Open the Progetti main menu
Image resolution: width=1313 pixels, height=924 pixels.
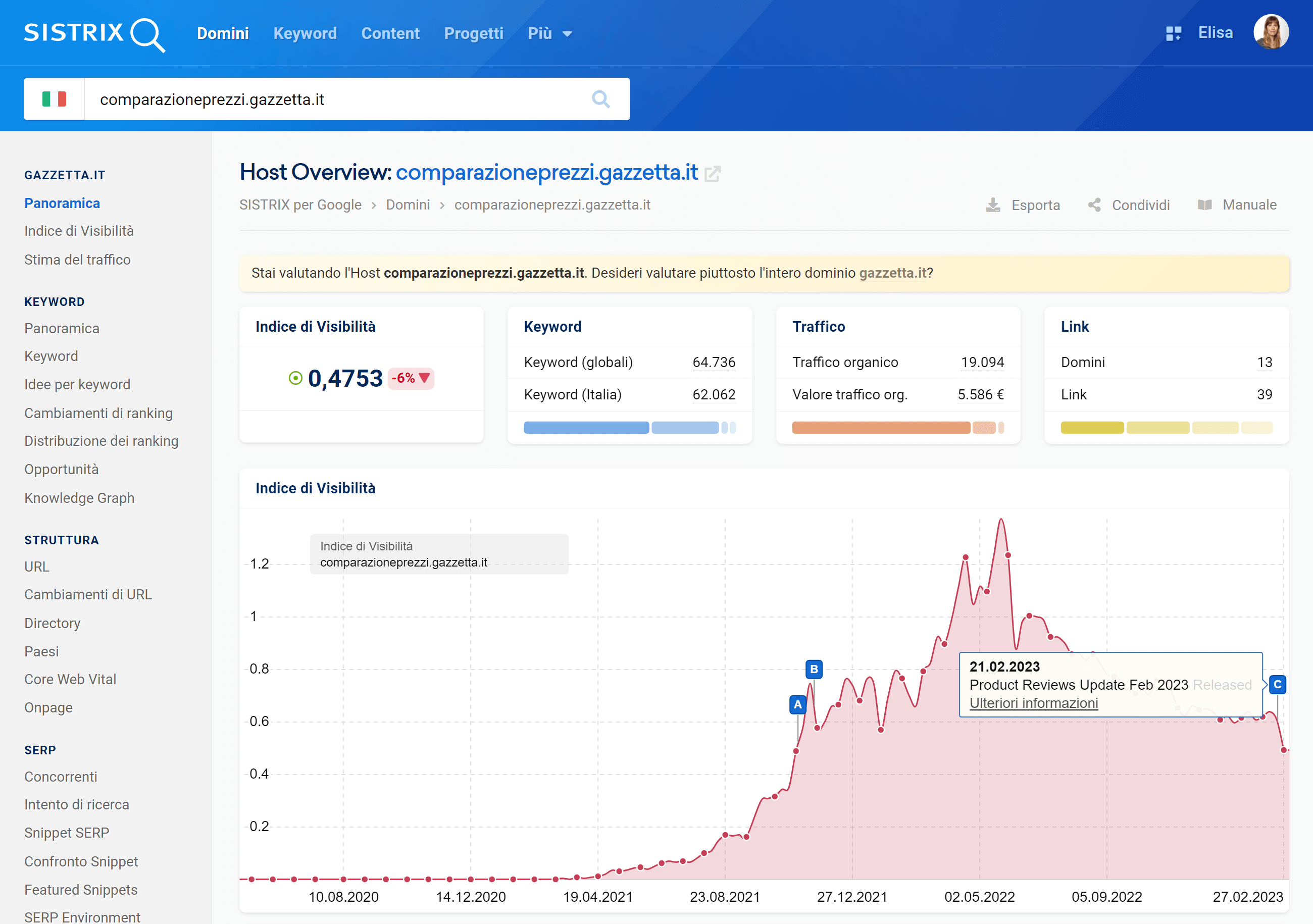[x=474, y=33]
